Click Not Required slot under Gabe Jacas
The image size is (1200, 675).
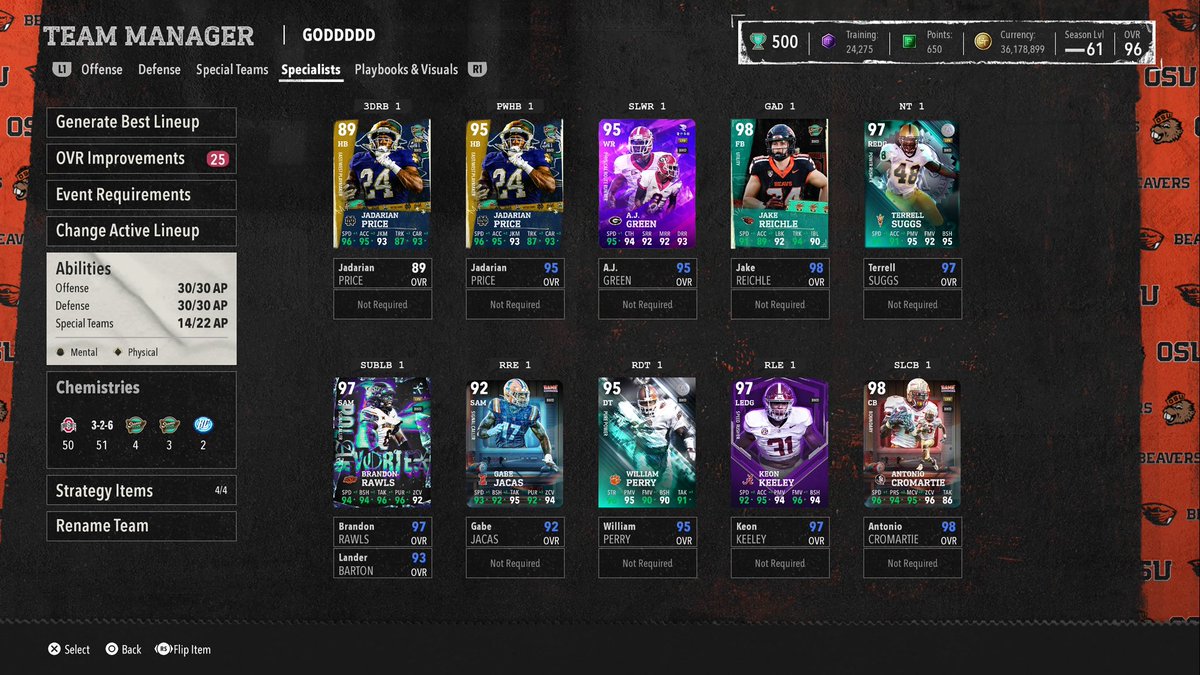[515, 564]
